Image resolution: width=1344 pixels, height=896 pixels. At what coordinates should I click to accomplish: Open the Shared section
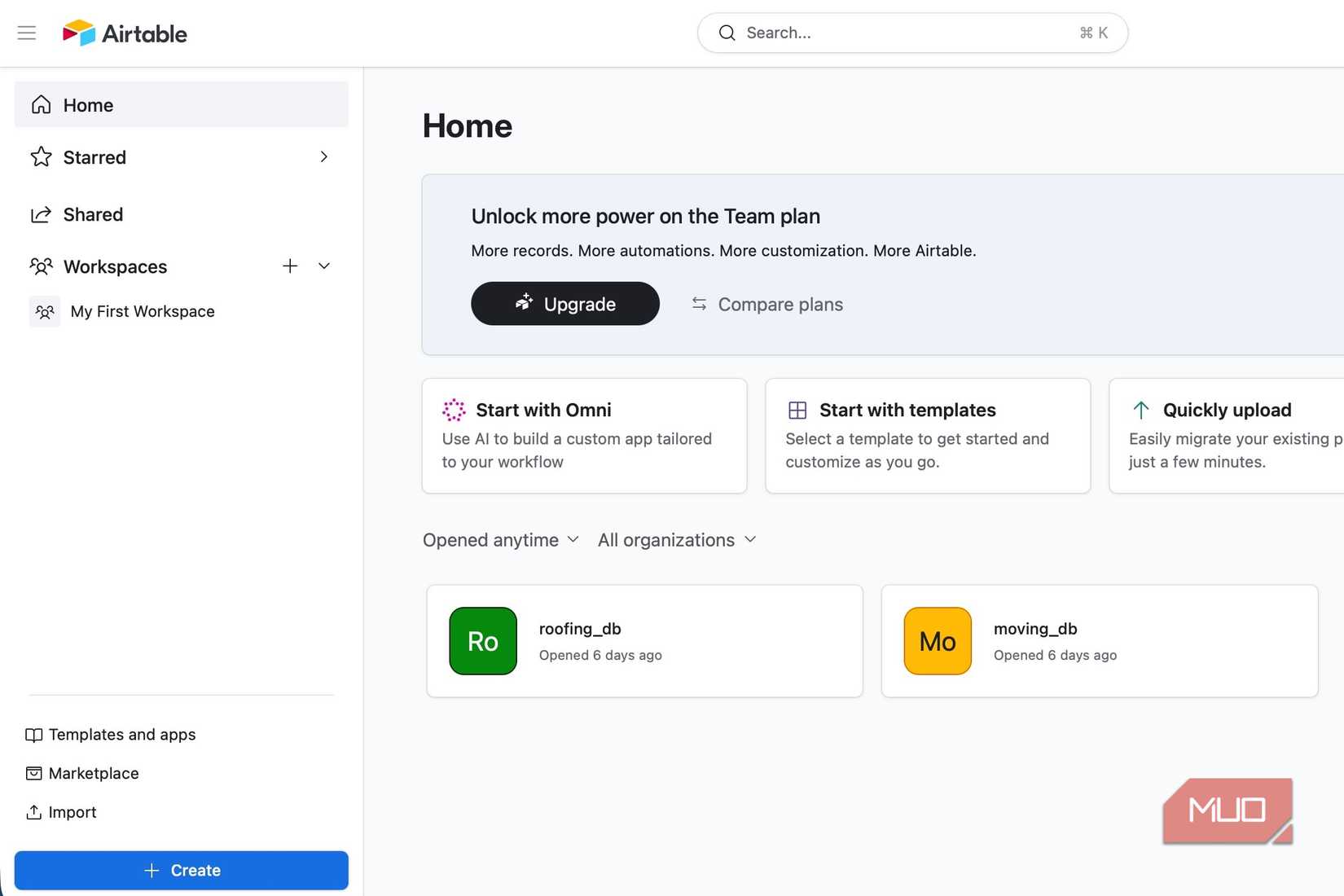92,214
